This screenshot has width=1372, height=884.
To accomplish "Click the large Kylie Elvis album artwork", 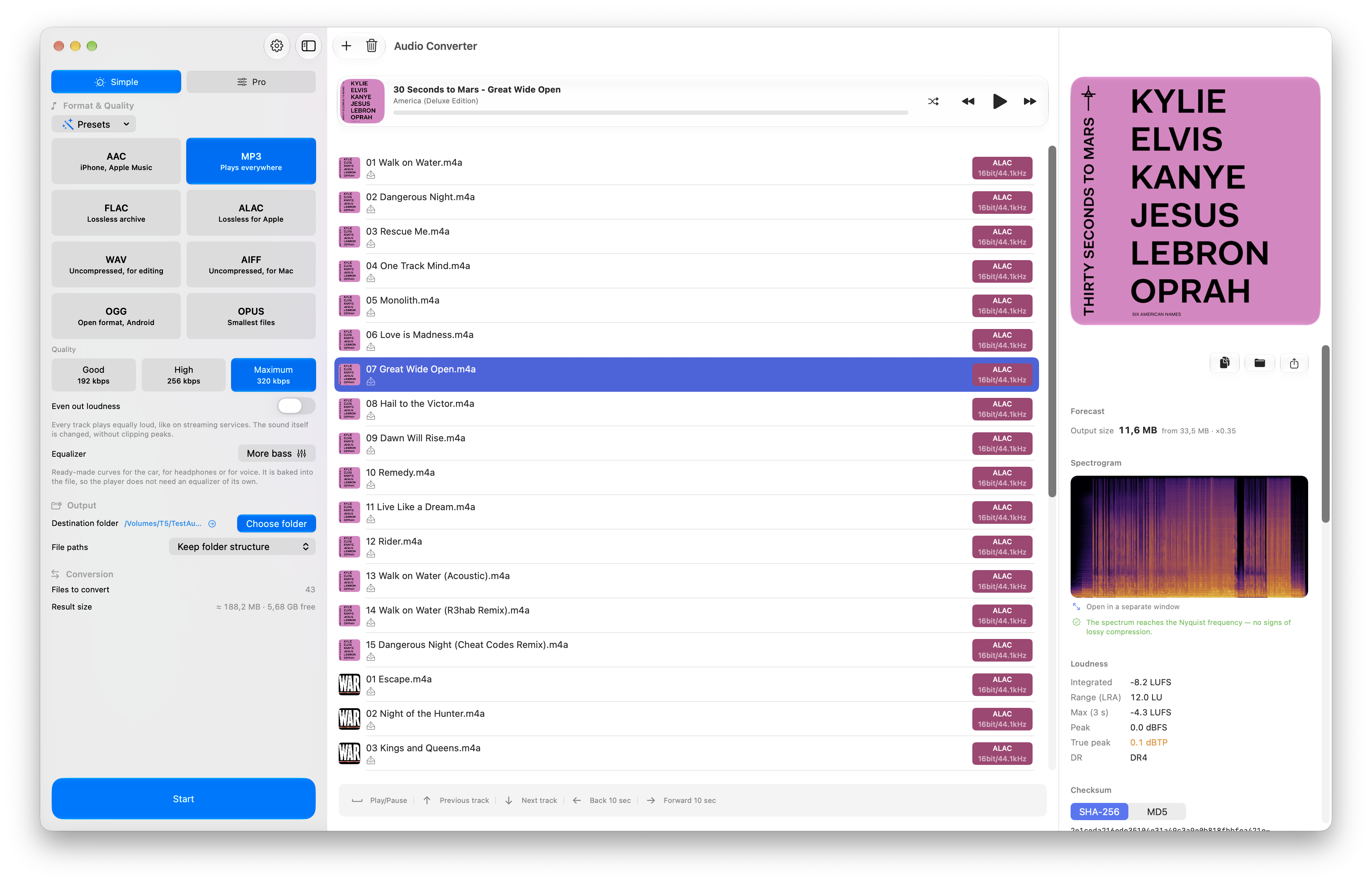I will click(1195, 201).
